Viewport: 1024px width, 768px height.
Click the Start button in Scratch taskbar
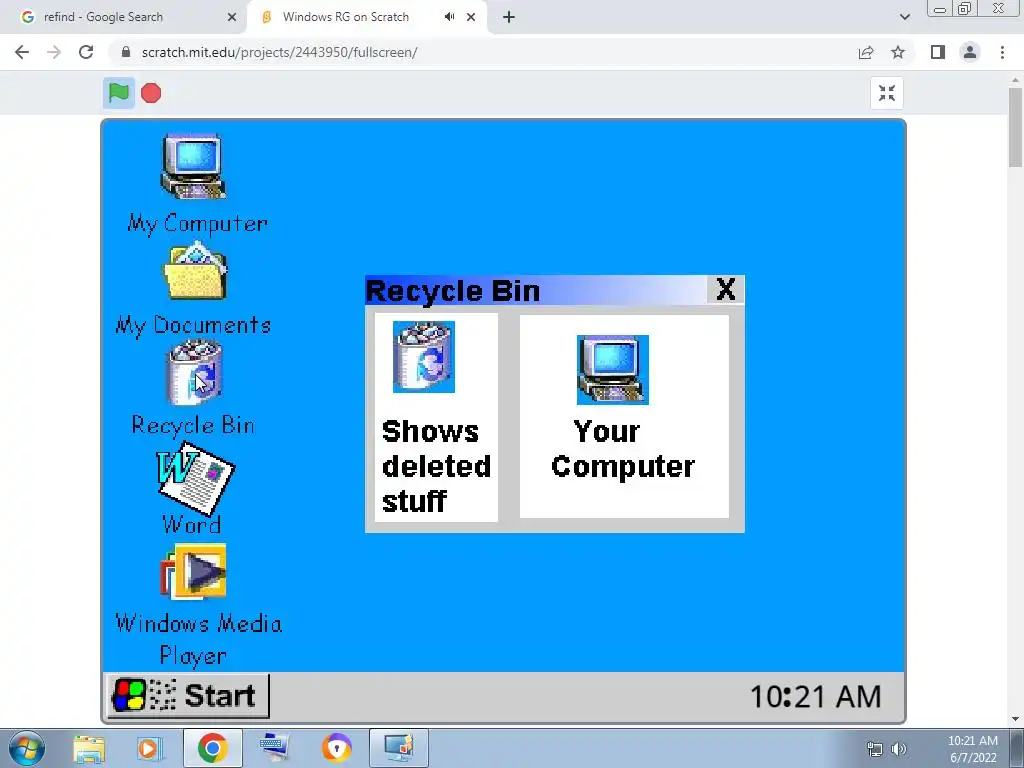coord(188,696)
